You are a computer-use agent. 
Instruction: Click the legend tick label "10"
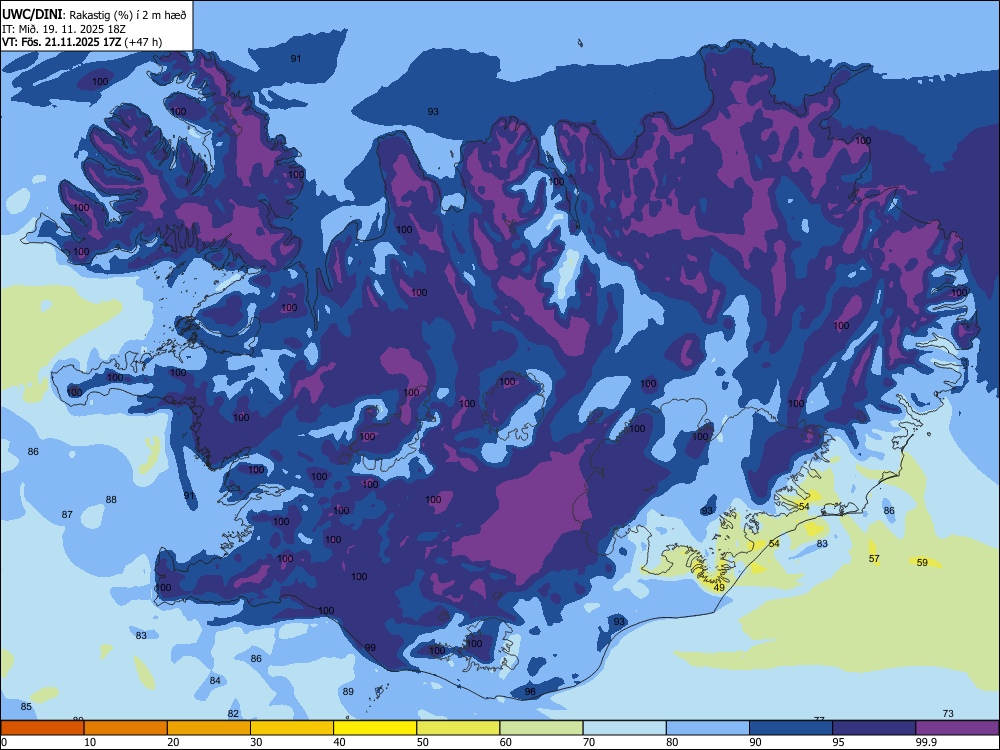pos(90,742)
